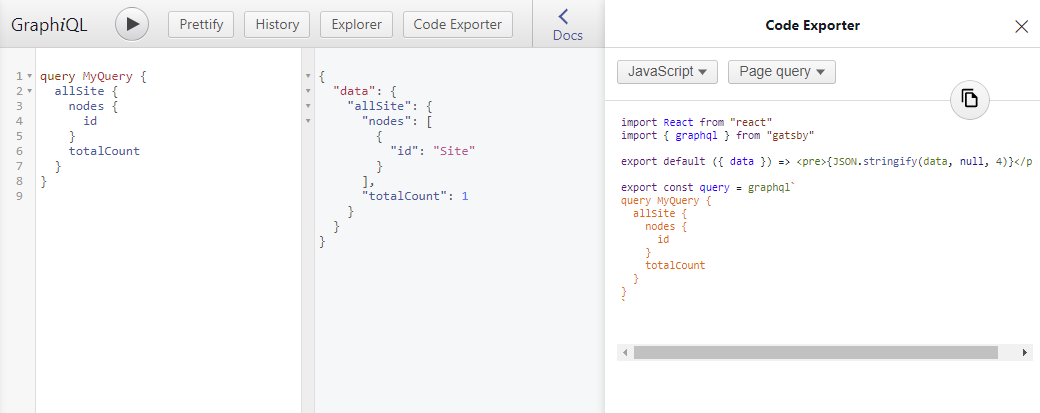The width and height of the screenshot is (1040, 413).
Task: Click the scrollbar left arrow in Code Exporter
Action: (625, 353)
